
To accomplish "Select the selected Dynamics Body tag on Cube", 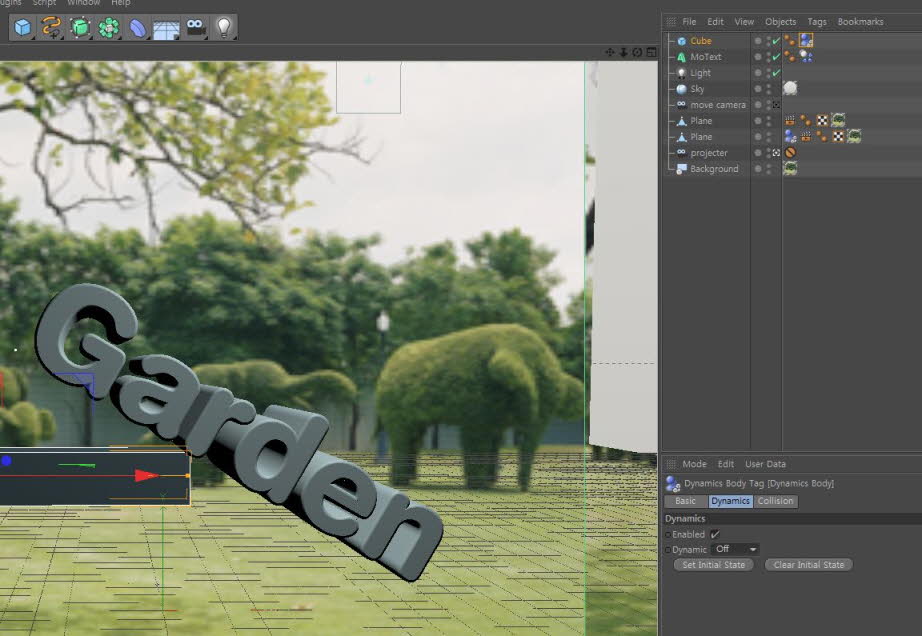I will pyautogui.click(x=806, y=40).
